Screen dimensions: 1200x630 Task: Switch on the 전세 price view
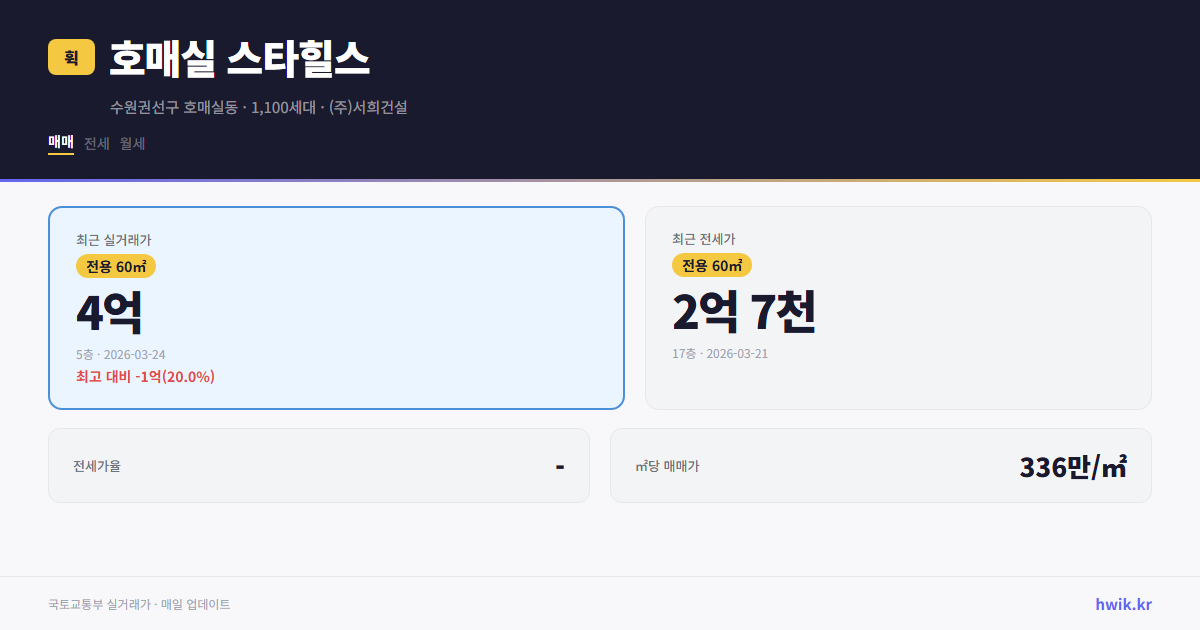(95, 143)
